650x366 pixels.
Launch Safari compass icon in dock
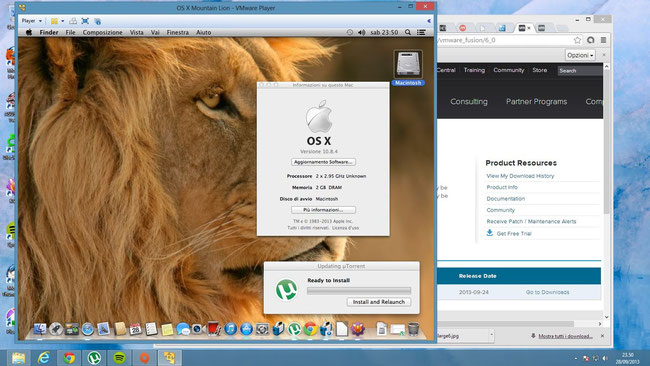87,329
